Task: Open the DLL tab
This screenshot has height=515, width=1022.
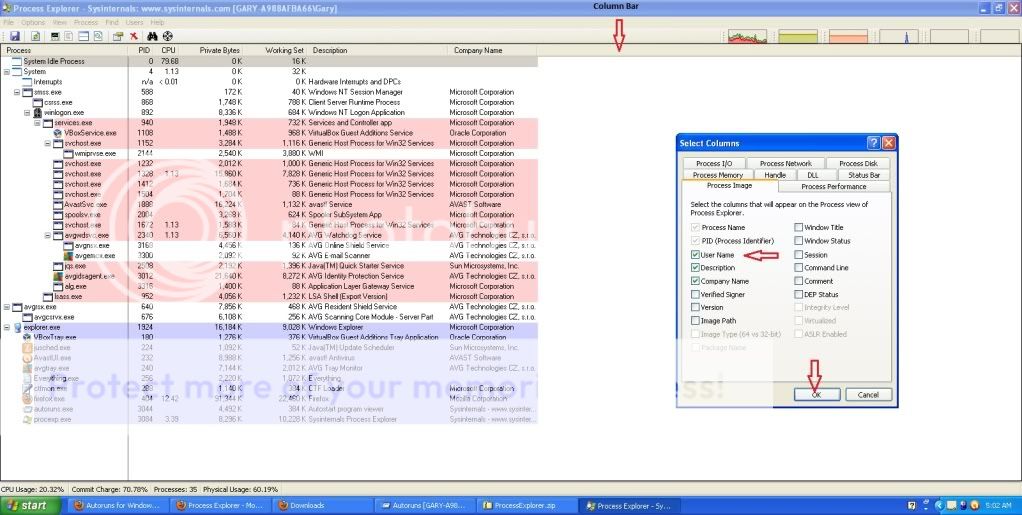Action: [x=812, y=175]
